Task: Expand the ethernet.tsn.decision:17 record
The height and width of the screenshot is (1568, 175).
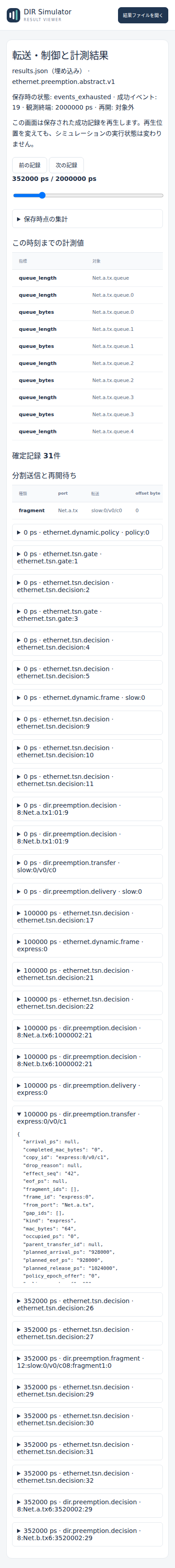Action: (x=87, y=917)
